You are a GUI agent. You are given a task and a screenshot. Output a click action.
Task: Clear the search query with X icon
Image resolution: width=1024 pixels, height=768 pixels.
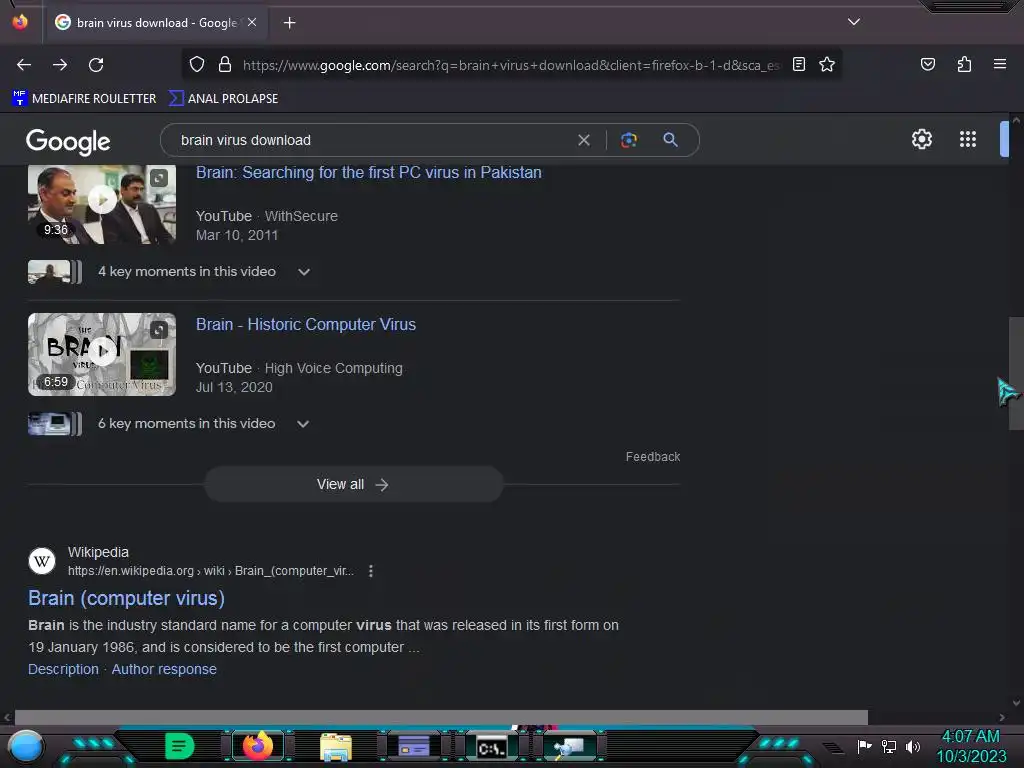point(584,140)
